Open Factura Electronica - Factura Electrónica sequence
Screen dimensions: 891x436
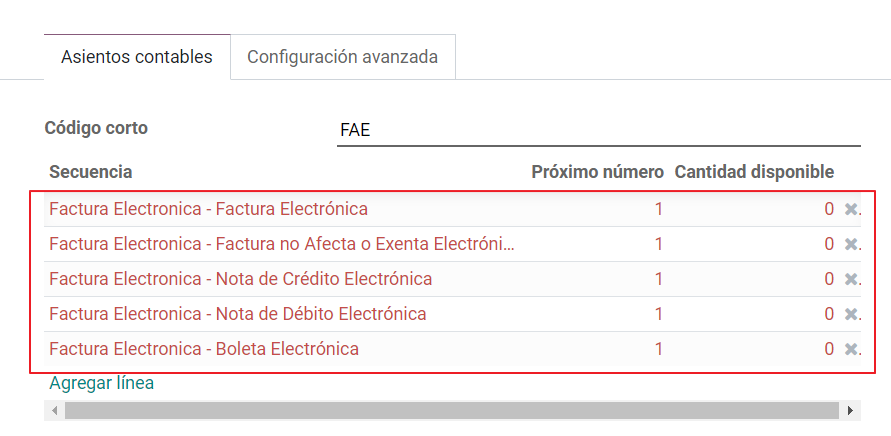[209, 209]
